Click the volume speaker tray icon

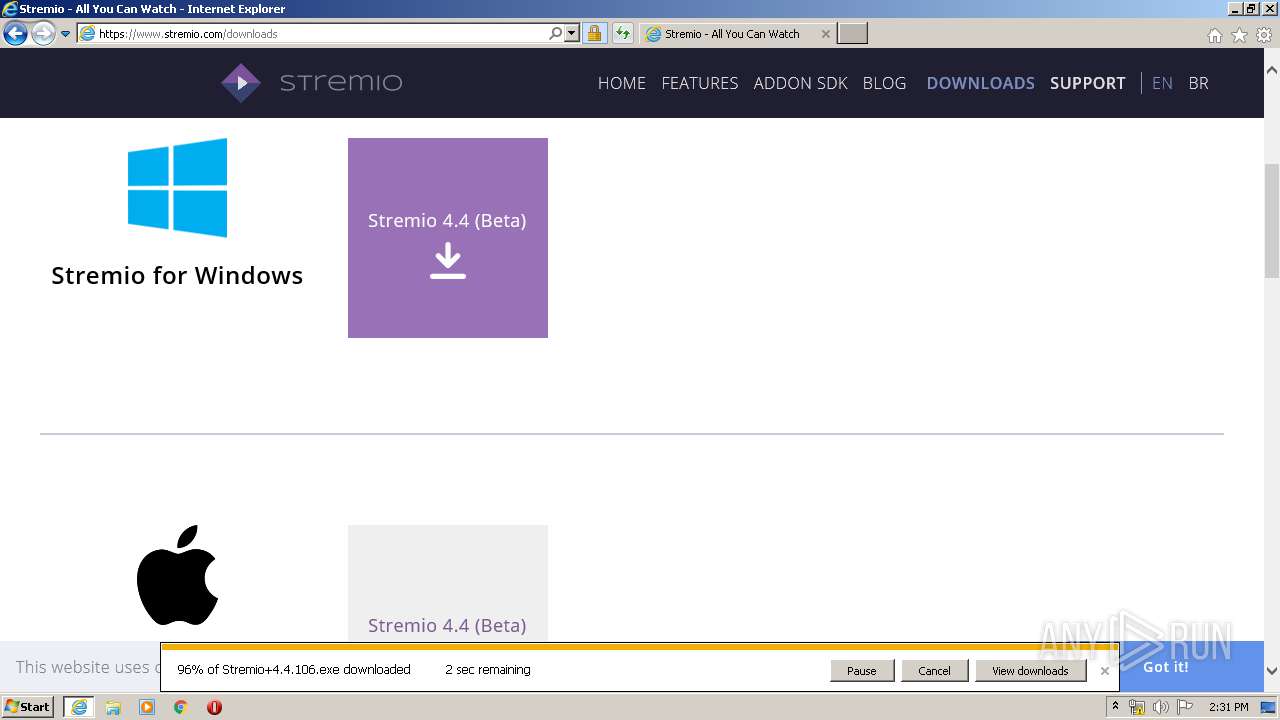(1161, 707)
